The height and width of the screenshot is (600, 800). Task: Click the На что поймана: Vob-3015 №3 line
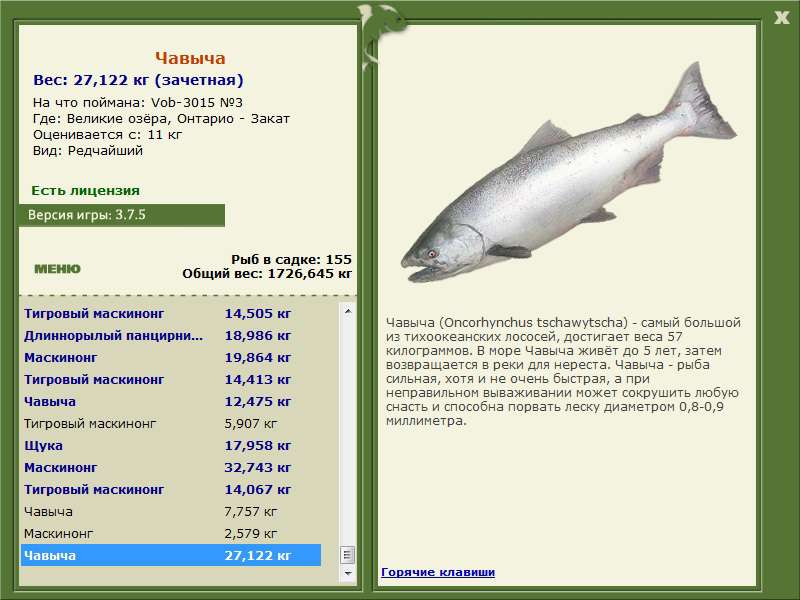coord(138,103)
